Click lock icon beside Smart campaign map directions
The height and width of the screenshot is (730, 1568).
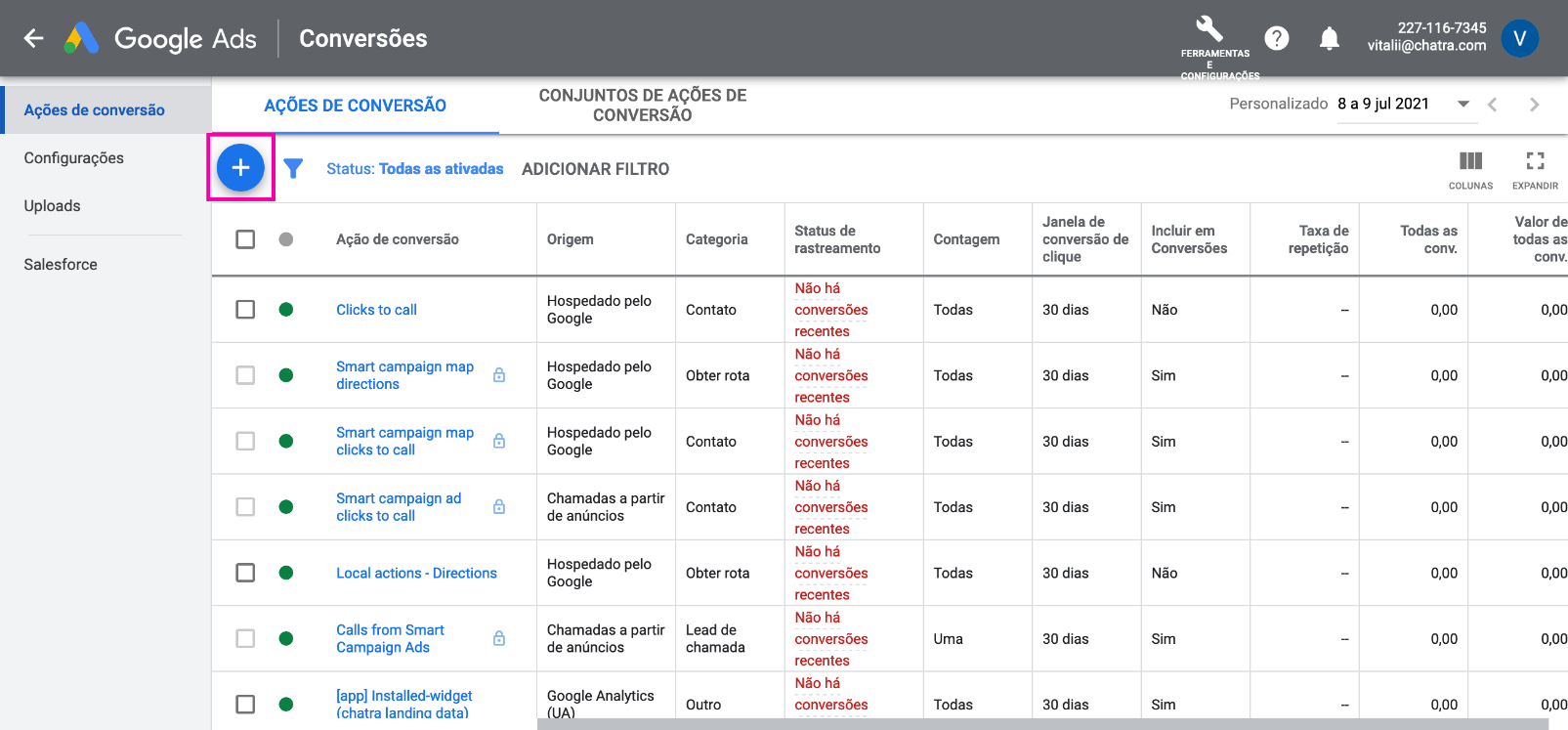[499, 375]
